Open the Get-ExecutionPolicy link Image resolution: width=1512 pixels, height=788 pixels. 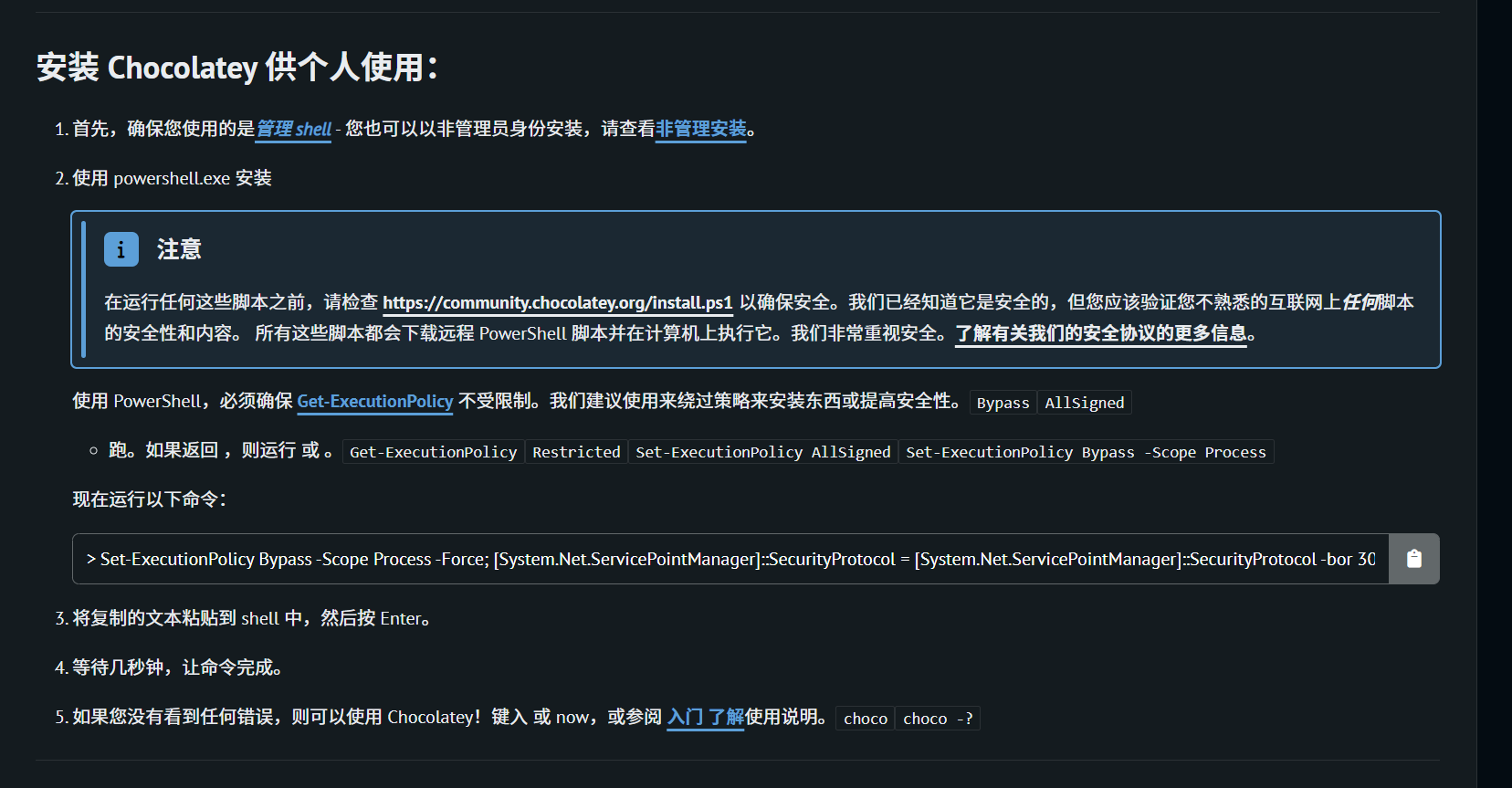tap(375, 401)
